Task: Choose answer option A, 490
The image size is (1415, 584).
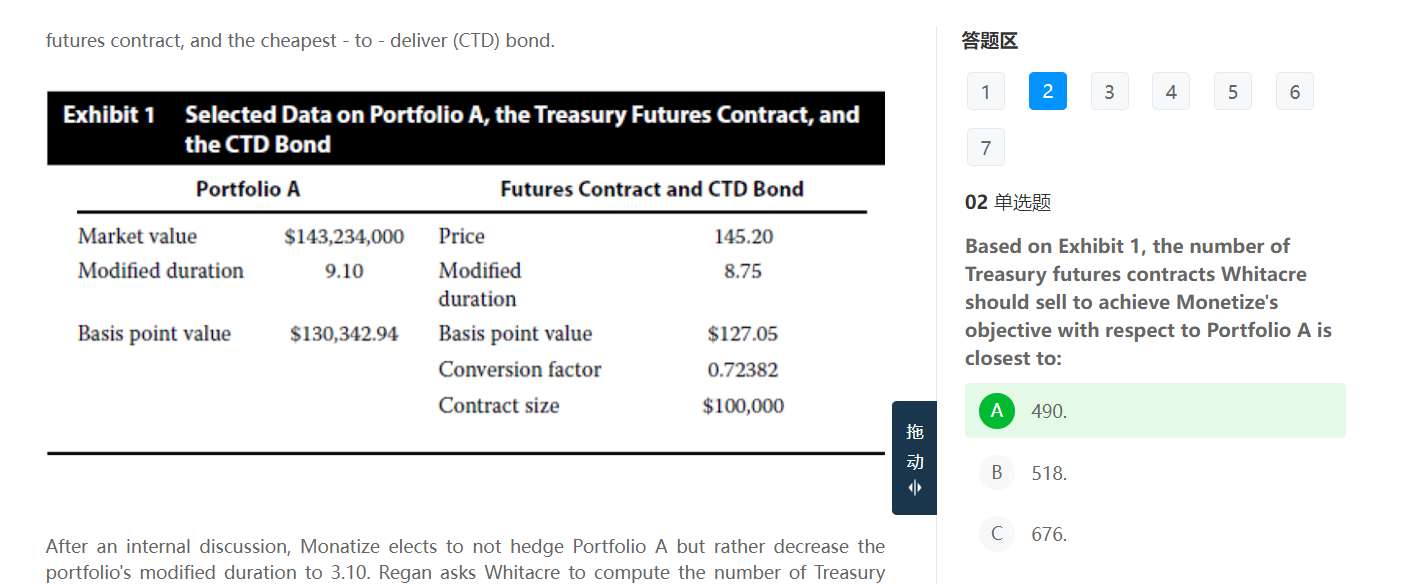Action: coord(1154,411)
